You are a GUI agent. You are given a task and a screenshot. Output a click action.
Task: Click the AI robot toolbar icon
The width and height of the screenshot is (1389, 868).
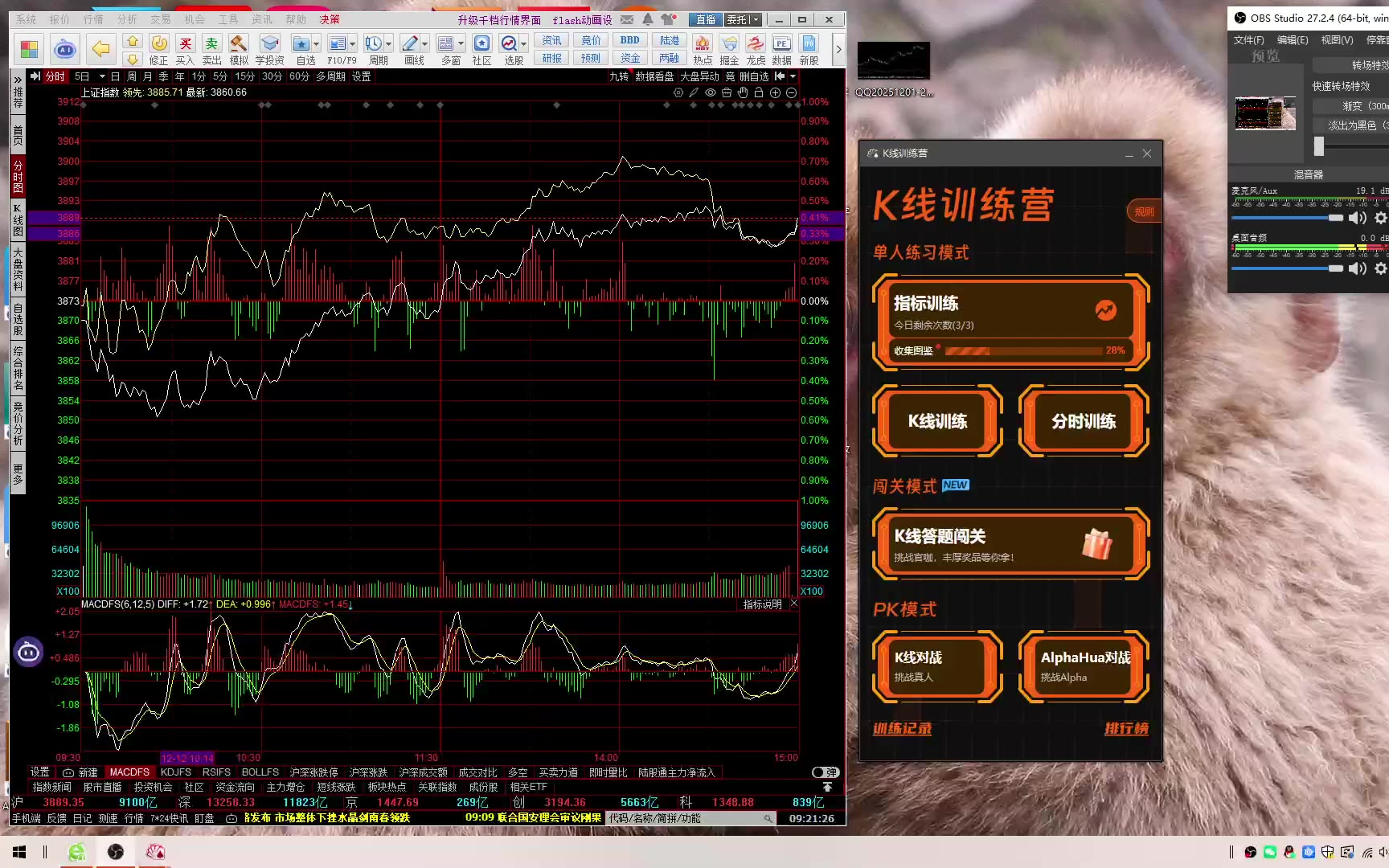point(65,50)
